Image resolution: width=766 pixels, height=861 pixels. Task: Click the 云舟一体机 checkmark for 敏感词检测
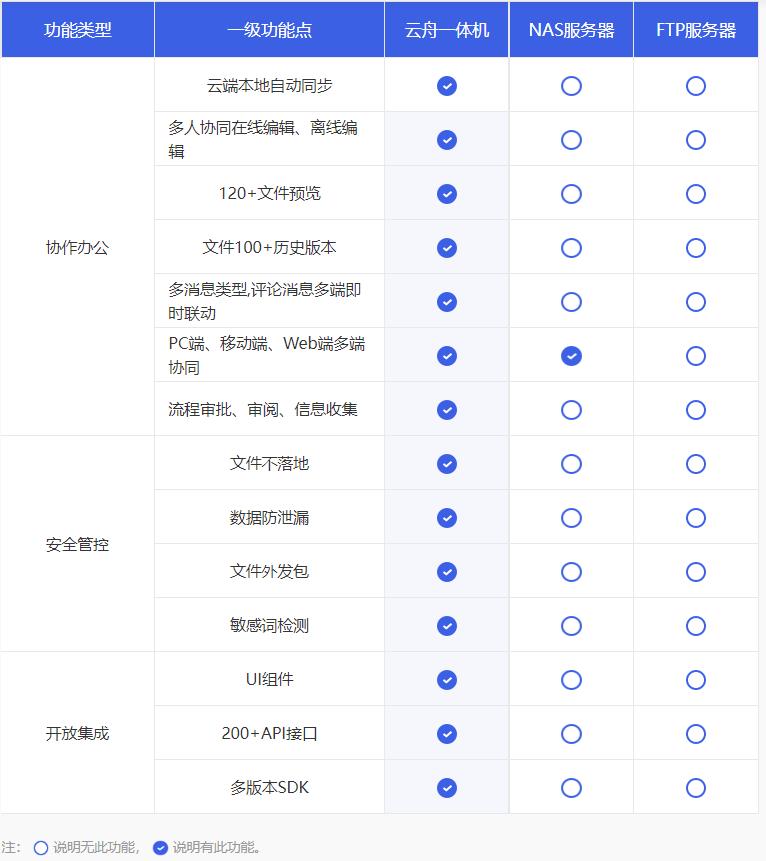[447, 626]
